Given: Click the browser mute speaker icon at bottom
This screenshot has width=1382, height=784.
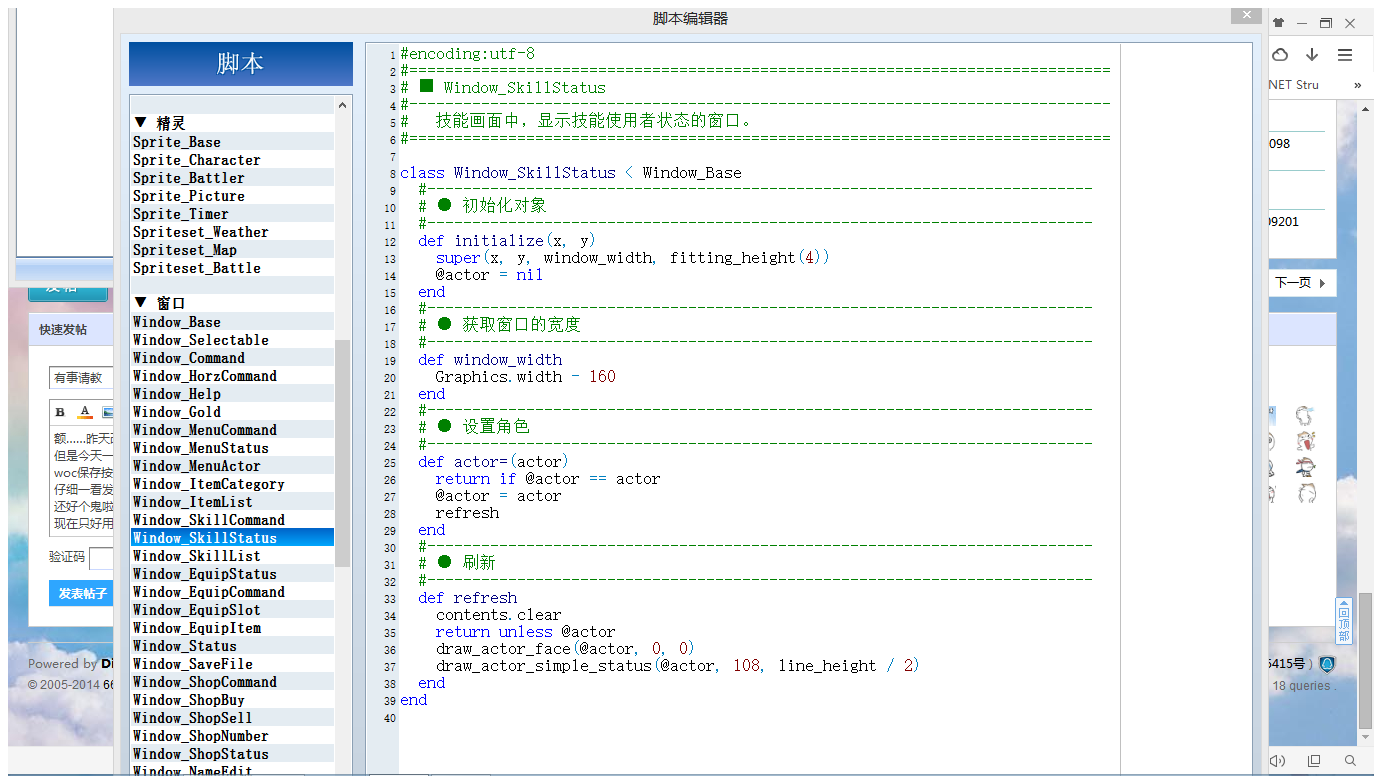Looking at the screenshot, I should (1277, 762).
